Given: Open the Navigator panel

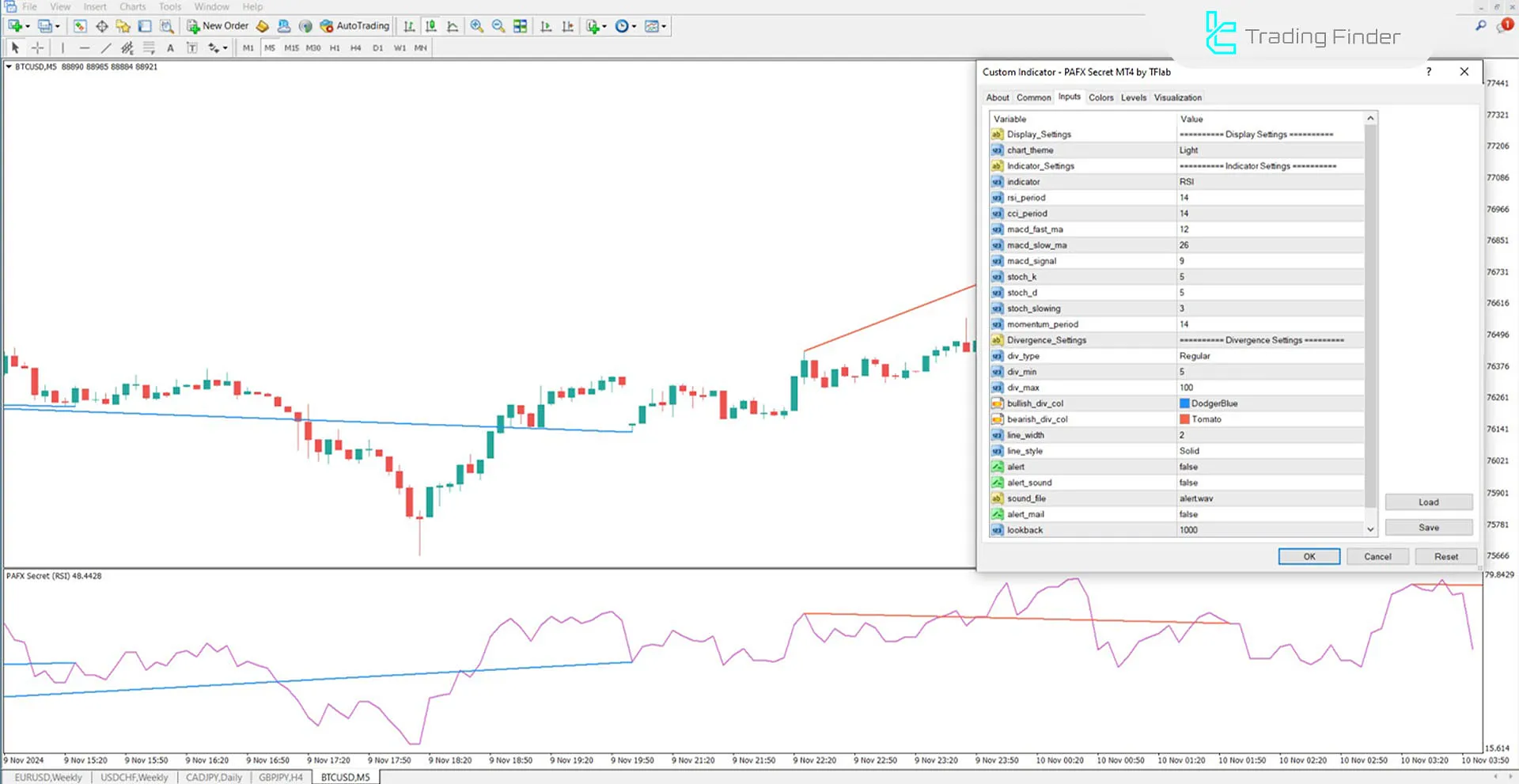Looking at the screenshot, I should point(123,26).
